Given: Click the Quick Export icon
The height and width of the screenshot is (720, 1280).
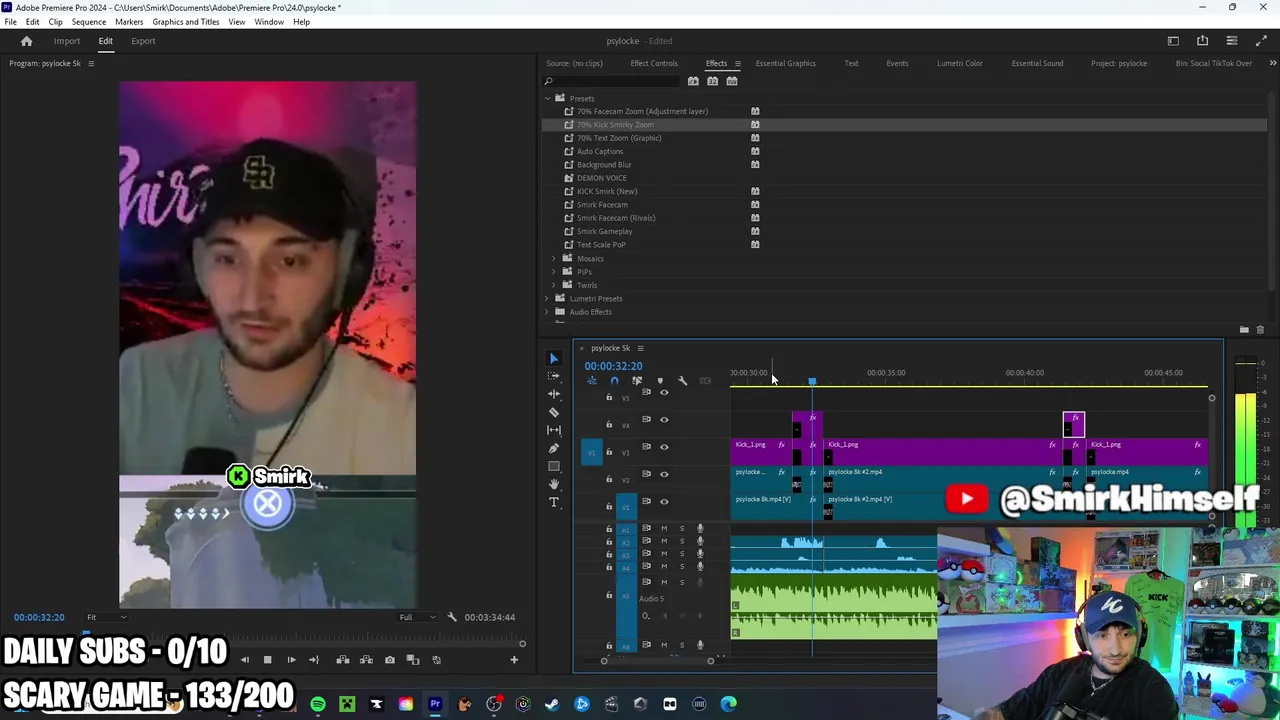Looking at the screenshot, I should (1202, 41).
